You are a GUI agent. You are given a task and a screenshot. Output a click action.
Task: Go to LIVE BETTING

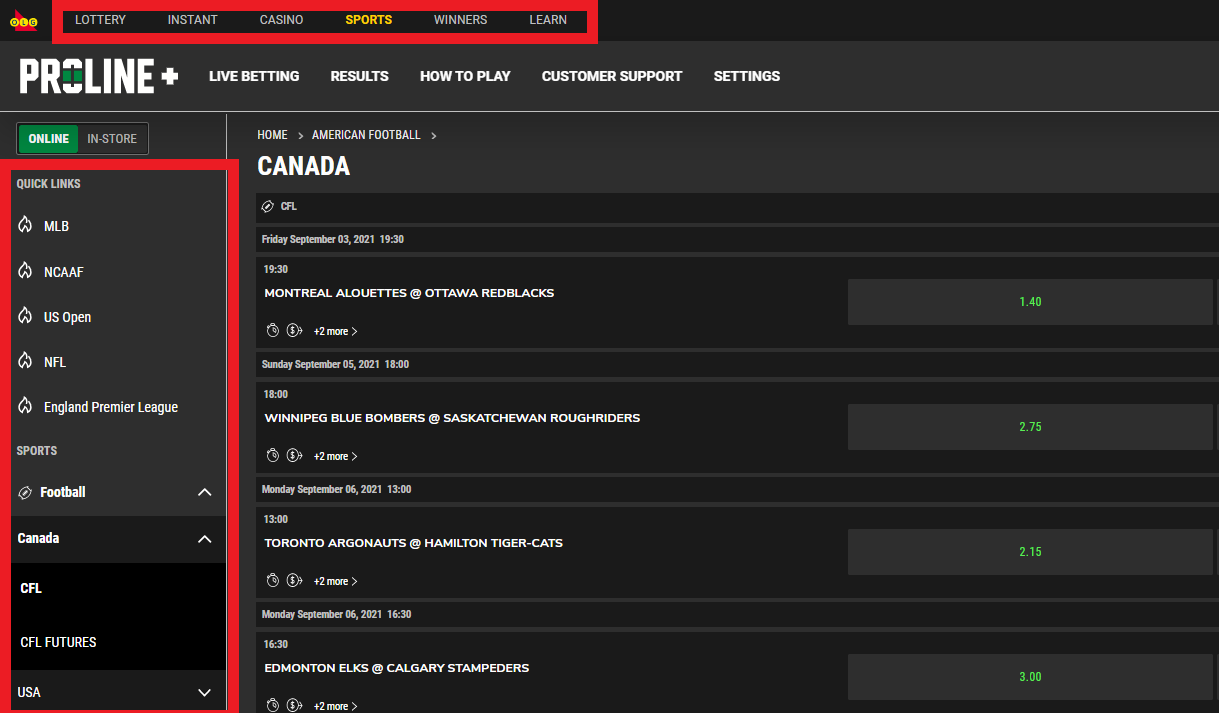click(x=254, y=76)
